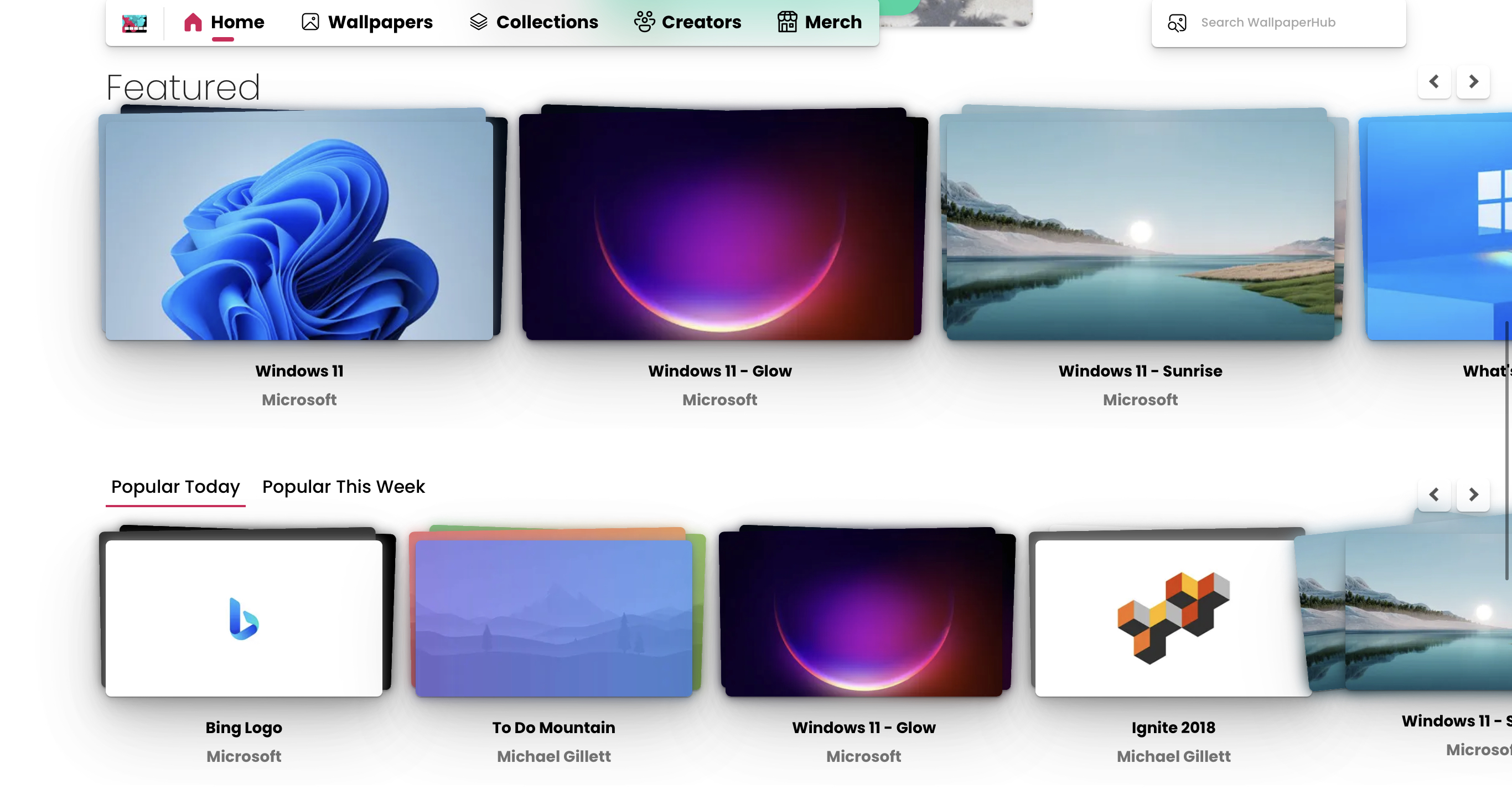
Task: Show next Featured wallpapers
Action: 1473,81
